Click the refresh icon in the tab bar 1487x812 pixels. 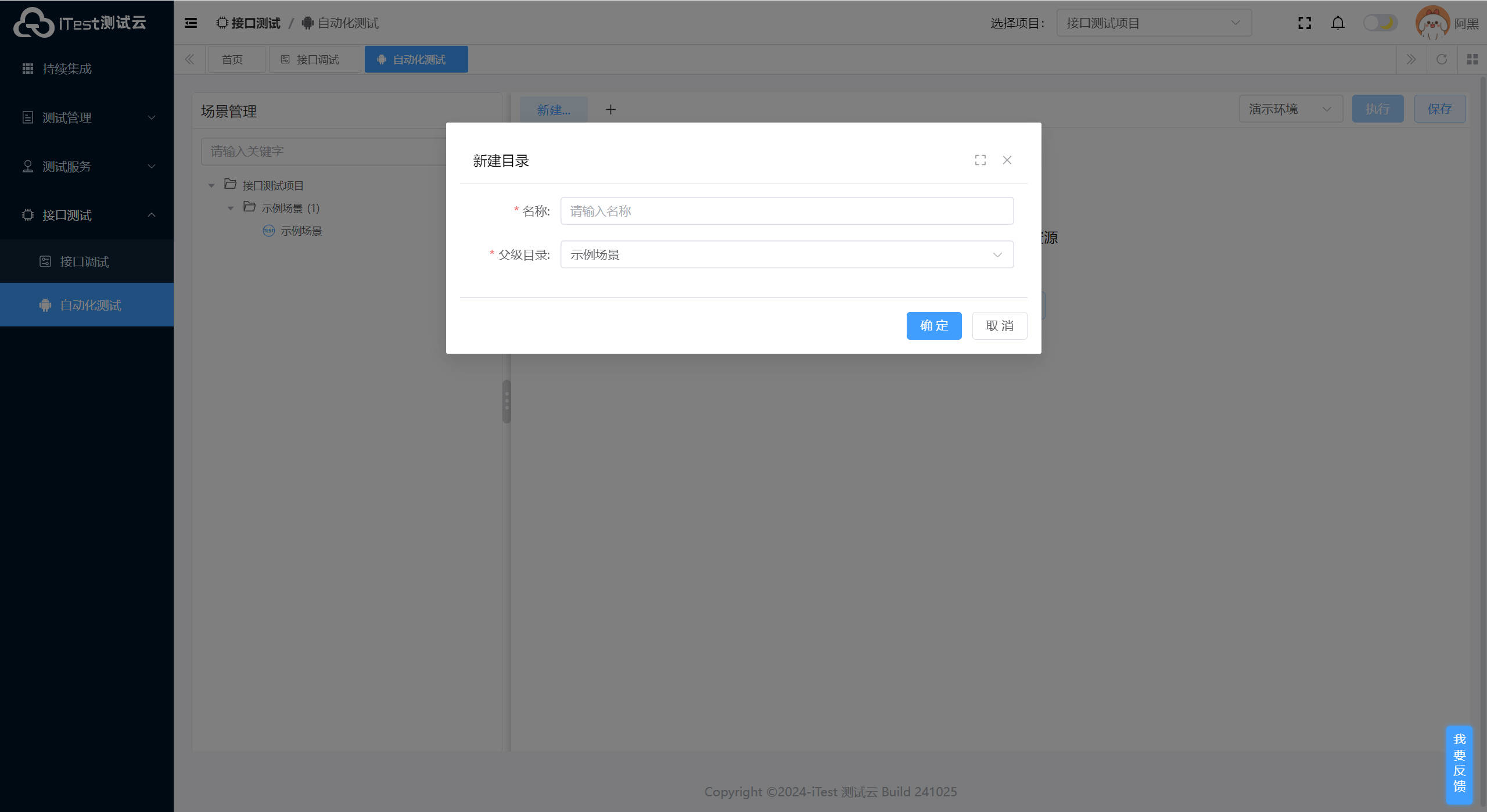[1442, 60]
